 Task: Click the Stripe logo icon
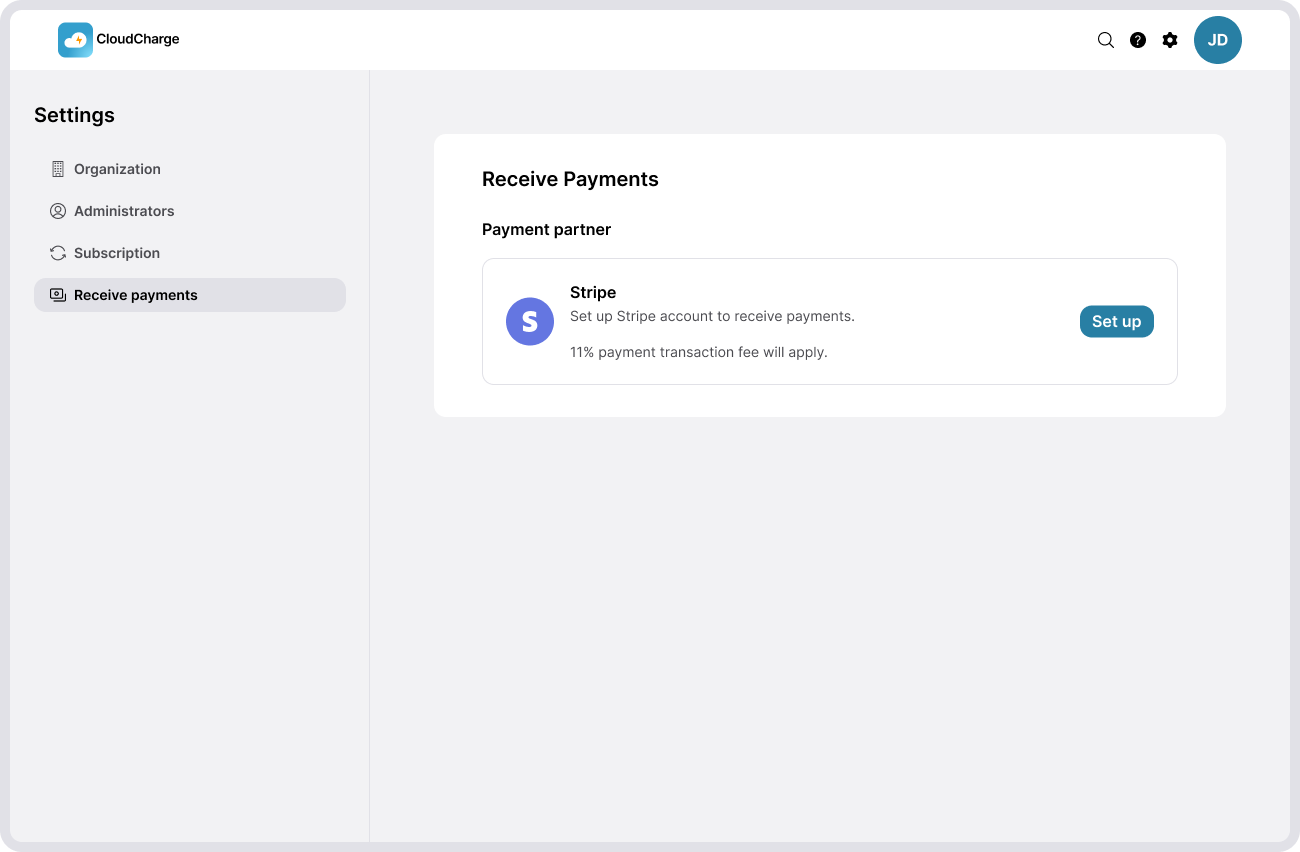530,322
